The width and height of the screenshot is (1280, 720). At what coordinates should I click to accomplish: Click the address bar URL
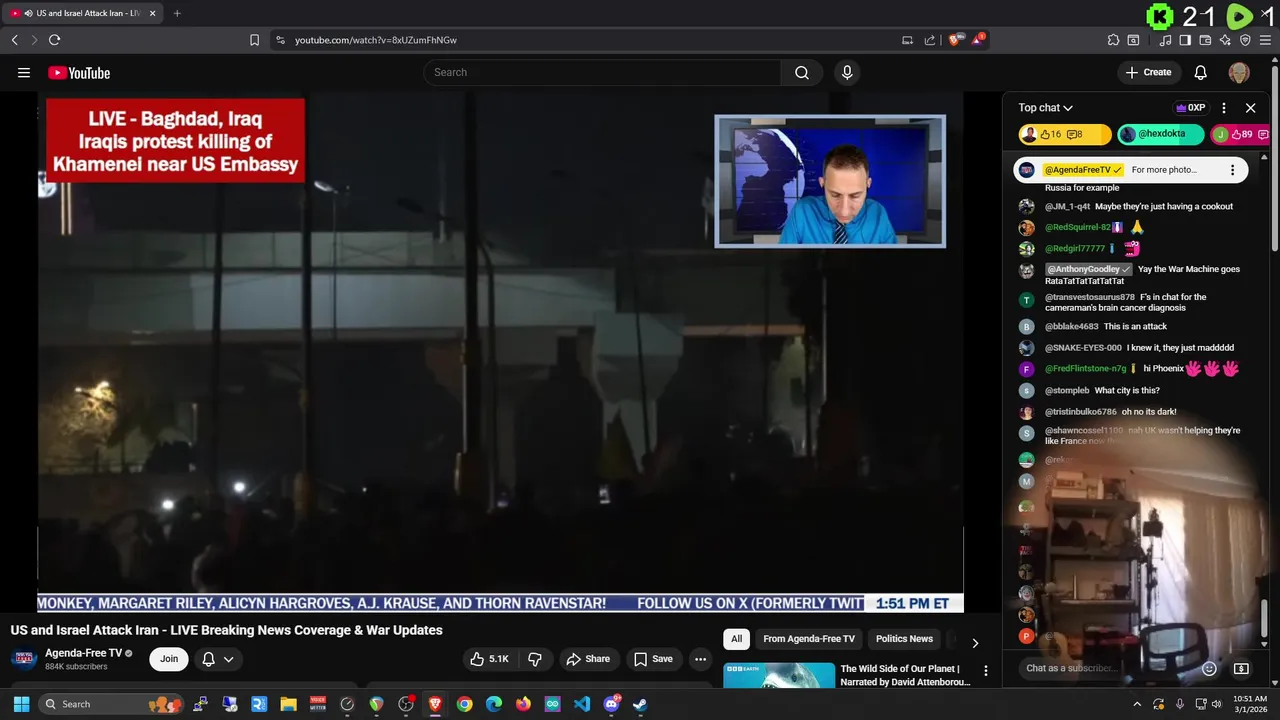click(376, 40)
